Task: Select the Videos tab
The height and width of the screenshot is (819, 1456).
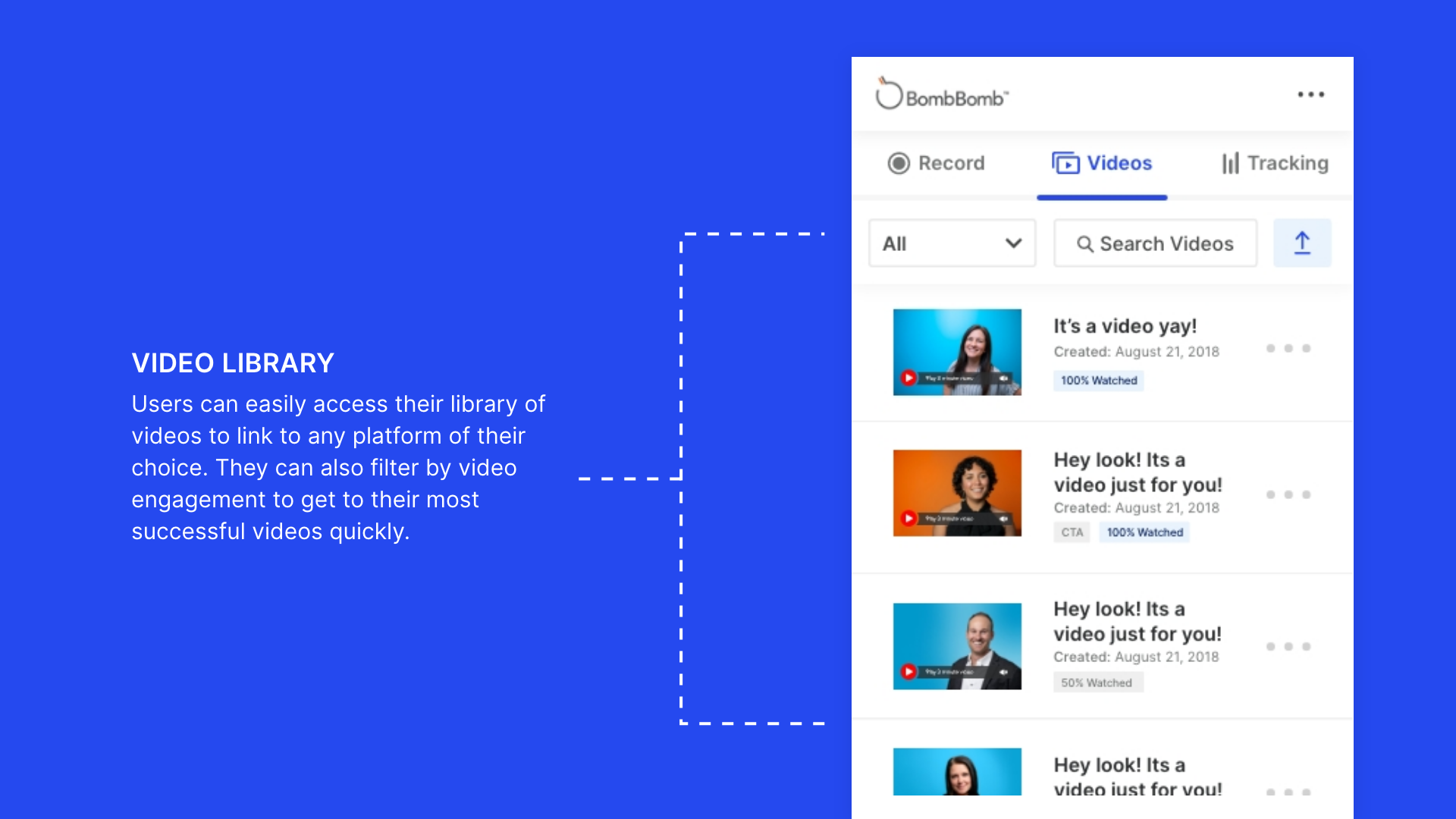Action: coord(1102,163)
